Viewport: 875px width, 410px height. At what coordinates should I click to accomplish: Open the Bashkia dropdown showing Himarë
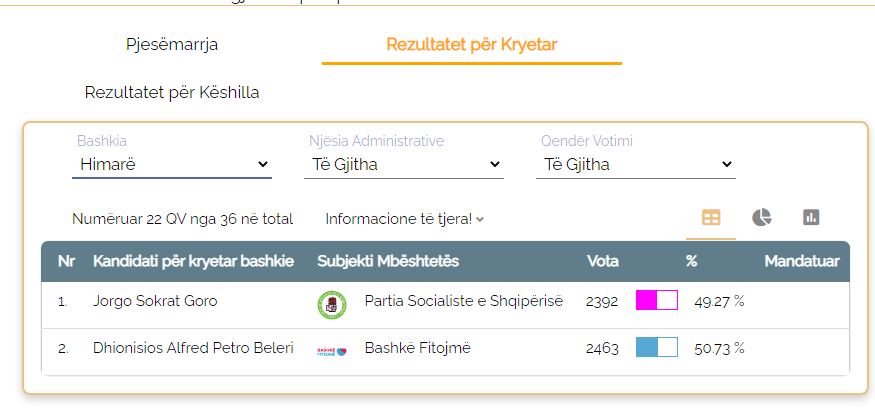[x=172, y=165]
